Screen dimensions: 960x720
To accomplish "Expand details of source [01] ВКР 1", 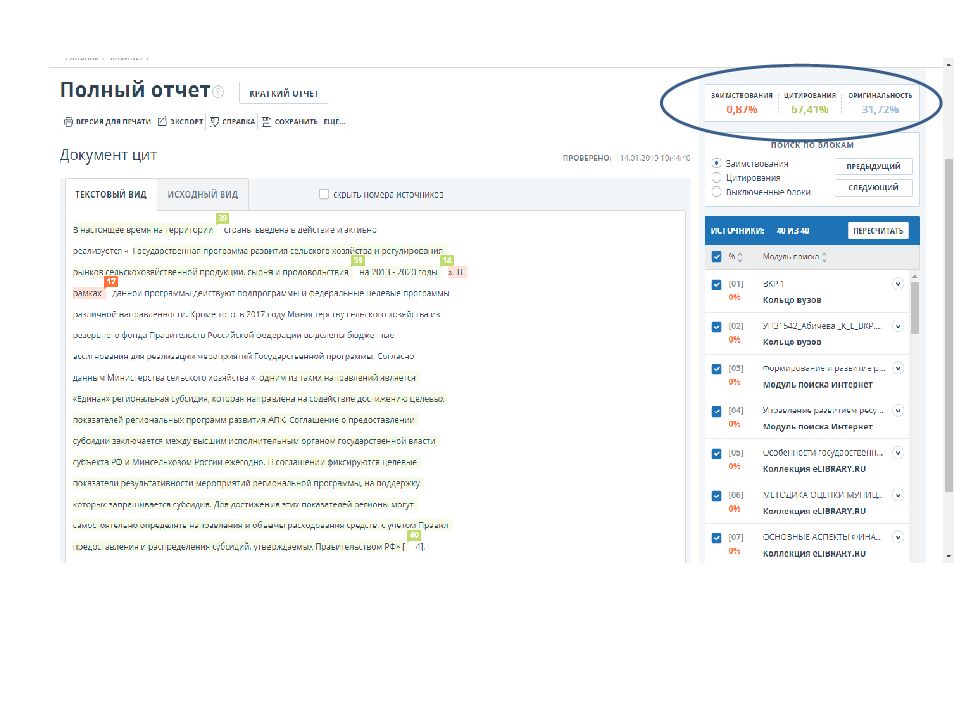I will point(898,284).
